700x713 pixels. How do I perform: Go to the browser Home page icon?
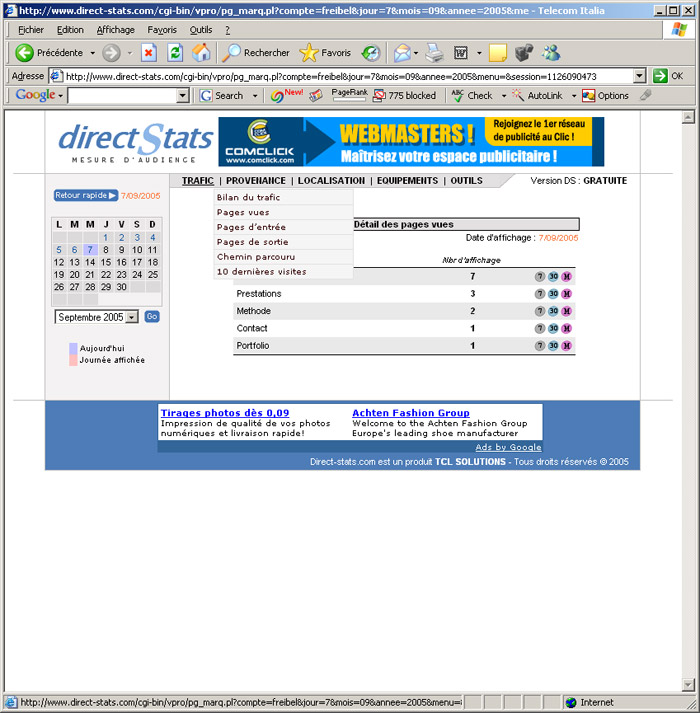click(x=201, y=53)
